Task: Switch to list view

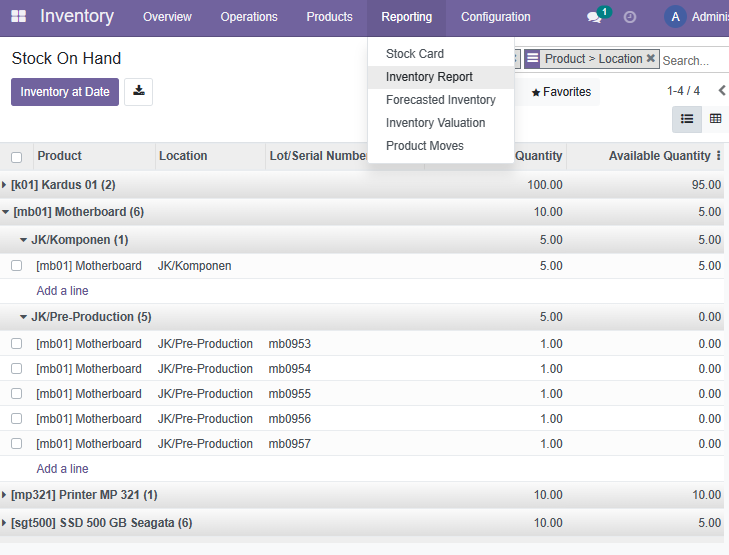Action: click(x=687, y=119)
